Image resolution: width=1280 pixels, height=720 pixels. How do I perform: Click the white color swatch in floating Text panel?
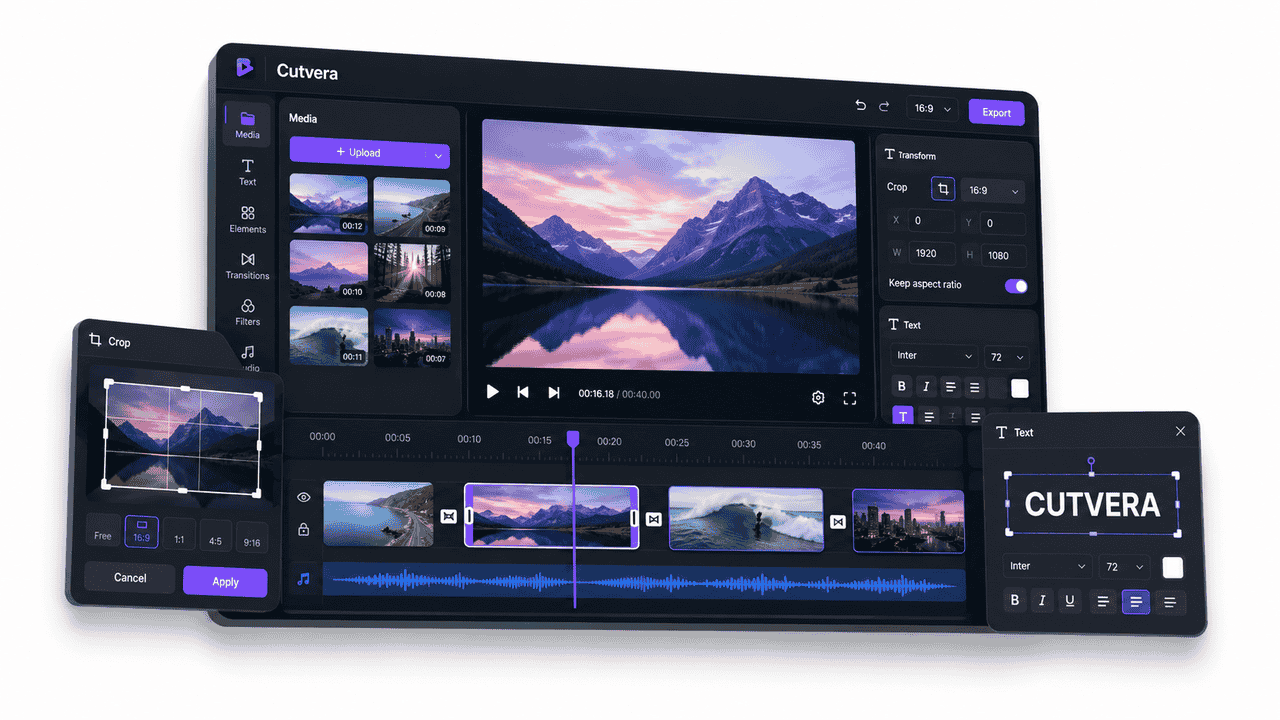point(1173,567)
